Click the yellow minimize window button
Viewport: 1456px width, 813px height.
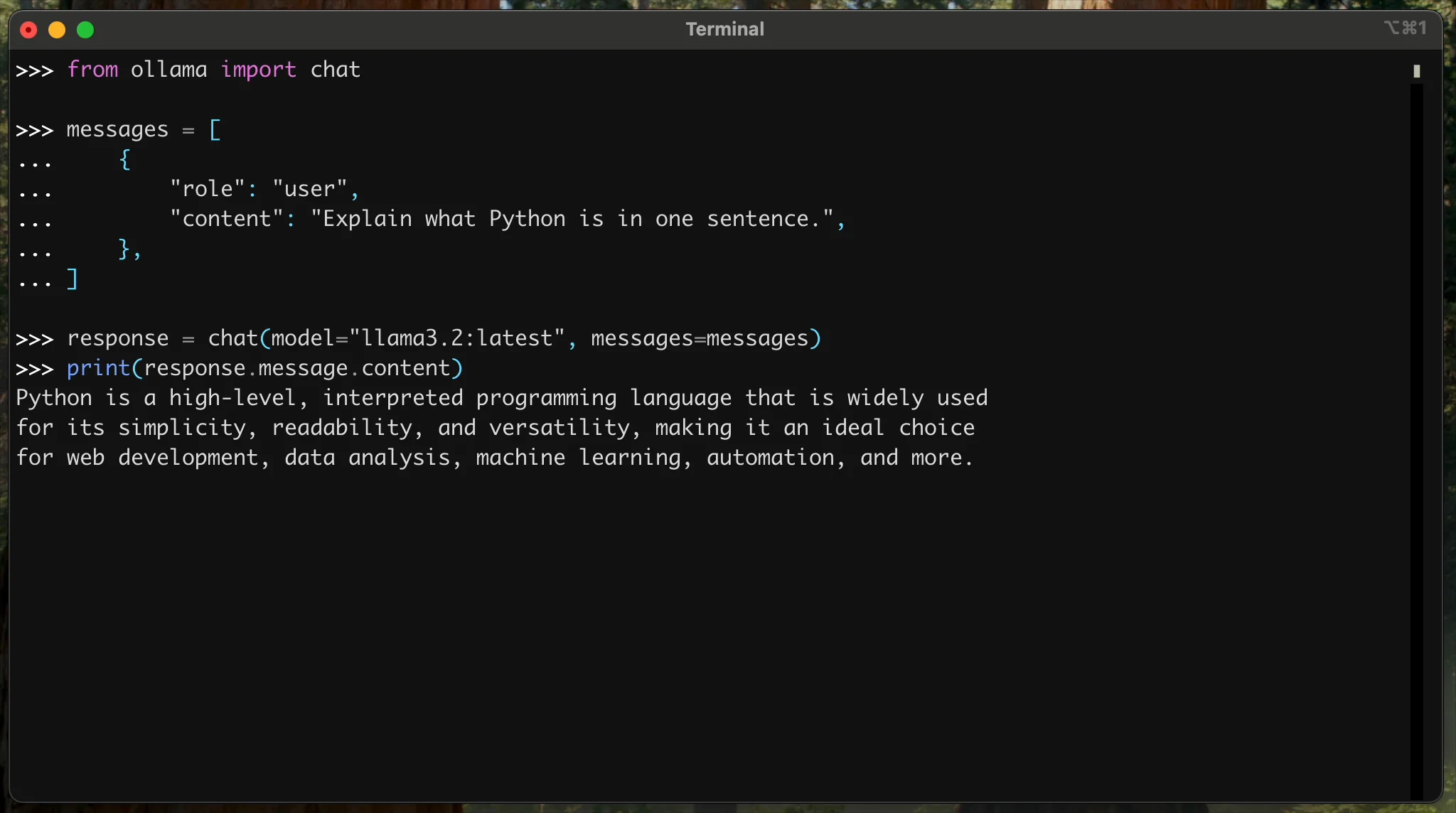(x=57, y=30)
